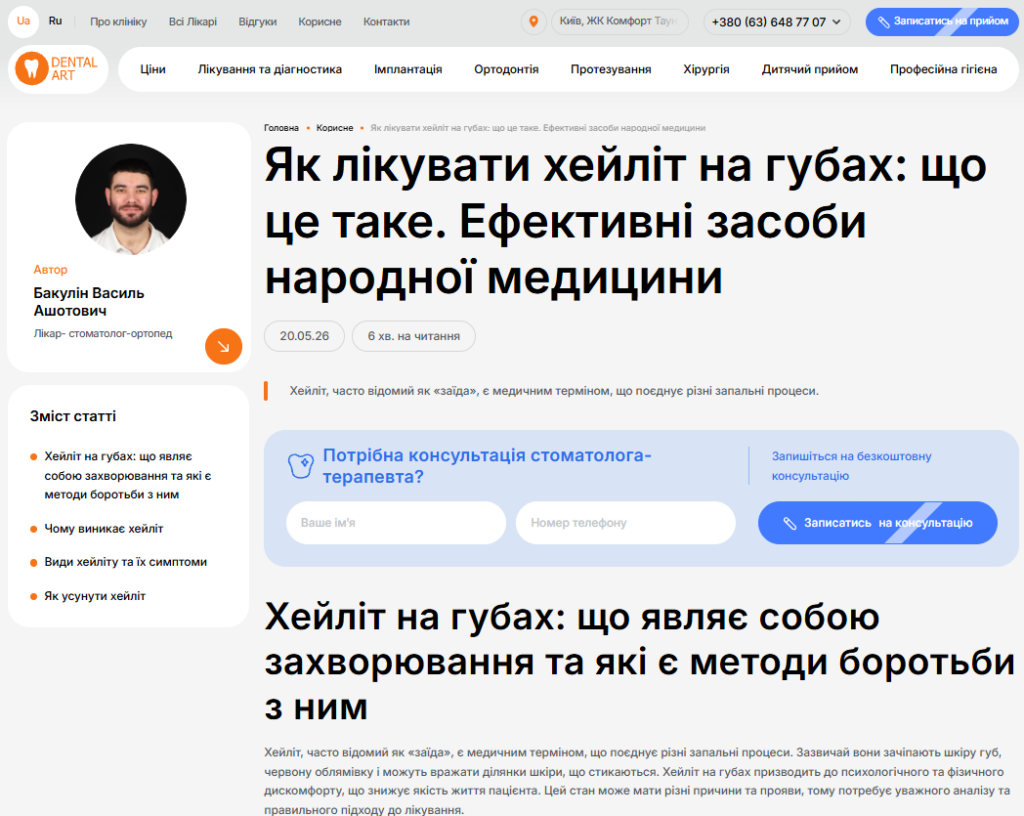
Task: Open Про клініку menu item
Action: coord(118,22)
